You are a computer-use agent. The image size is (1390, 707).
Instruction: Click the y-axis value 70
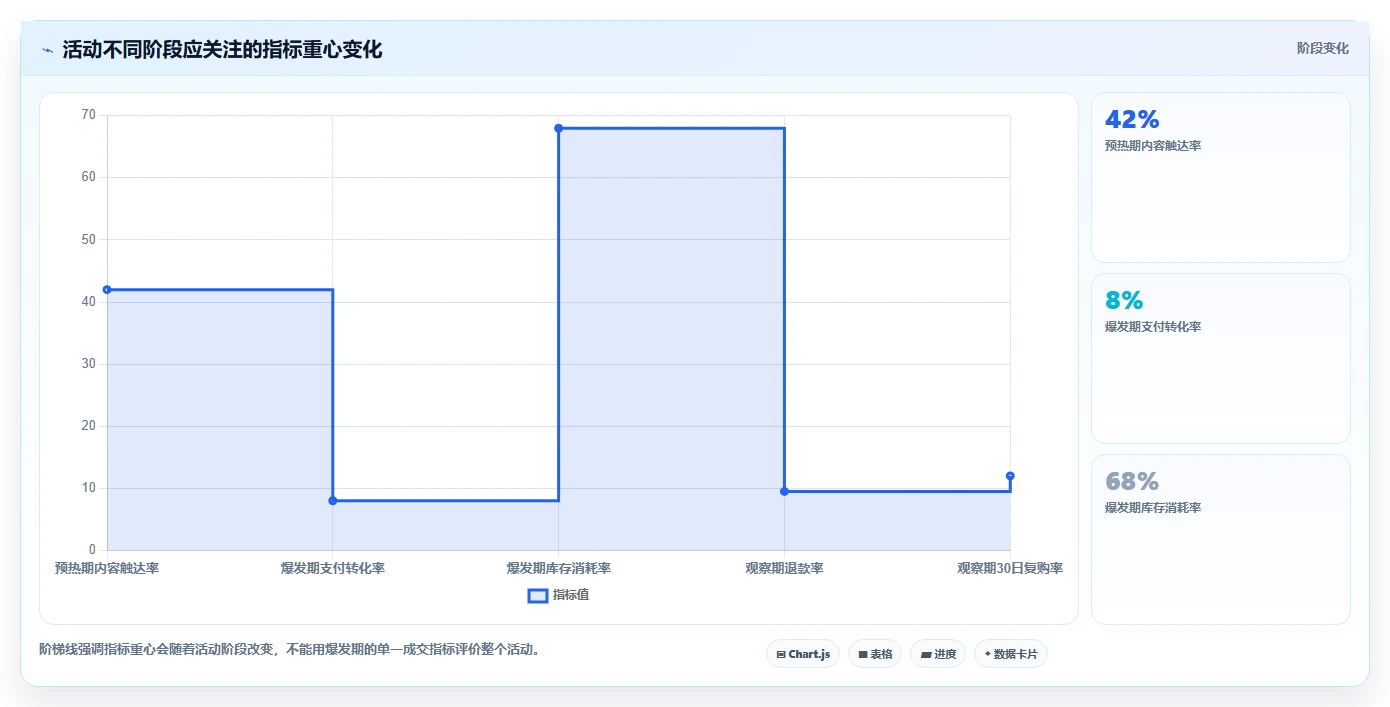pos(89,115)
